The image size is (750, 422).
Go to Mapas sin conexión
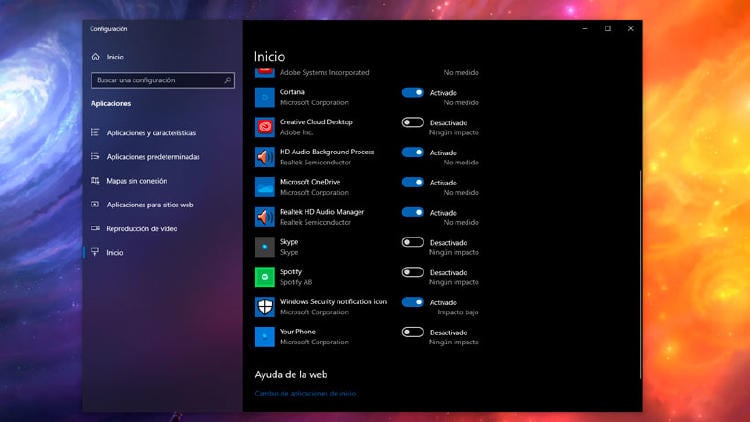tap(137, 181)
